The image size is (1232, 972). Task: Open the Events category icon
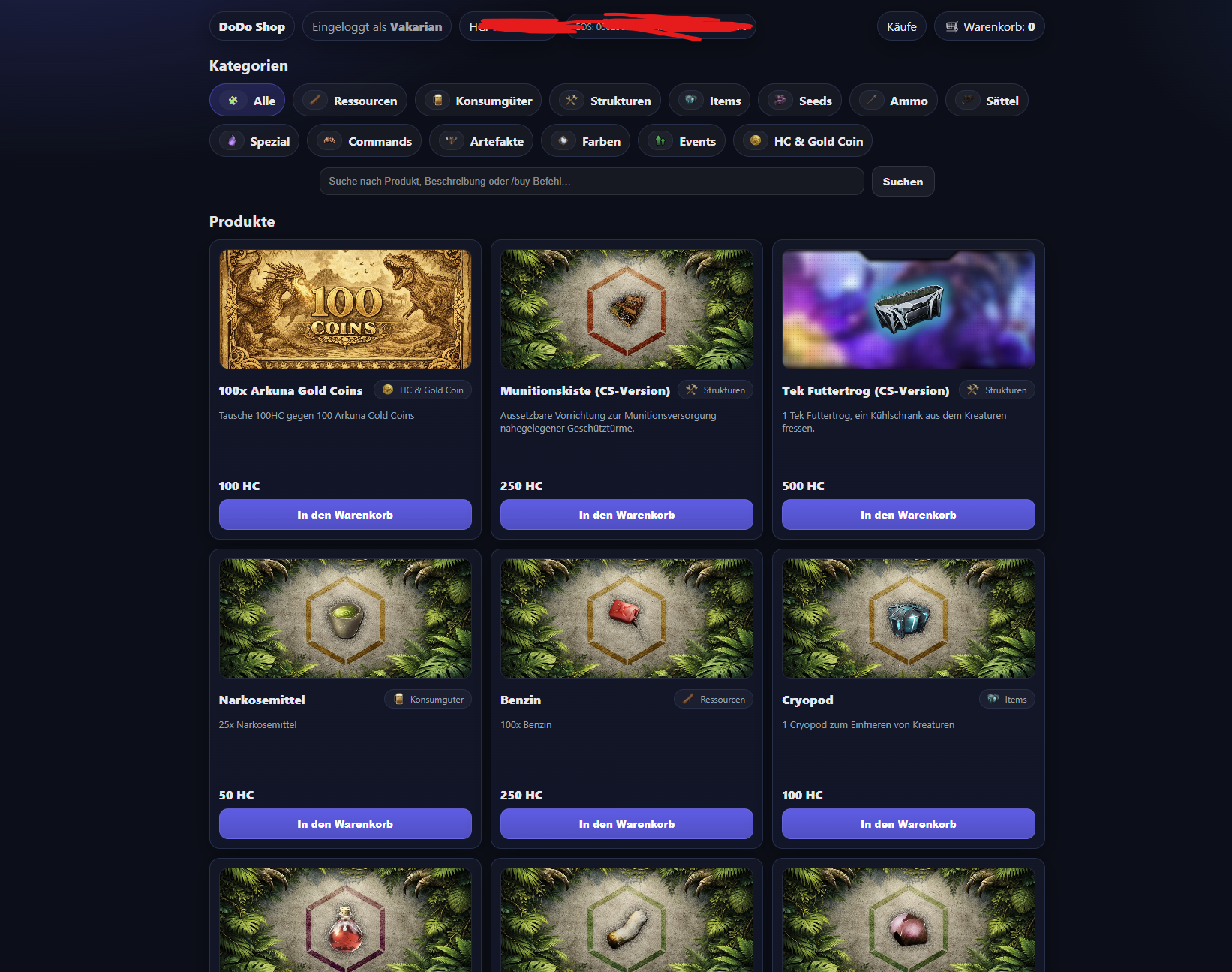660,140
